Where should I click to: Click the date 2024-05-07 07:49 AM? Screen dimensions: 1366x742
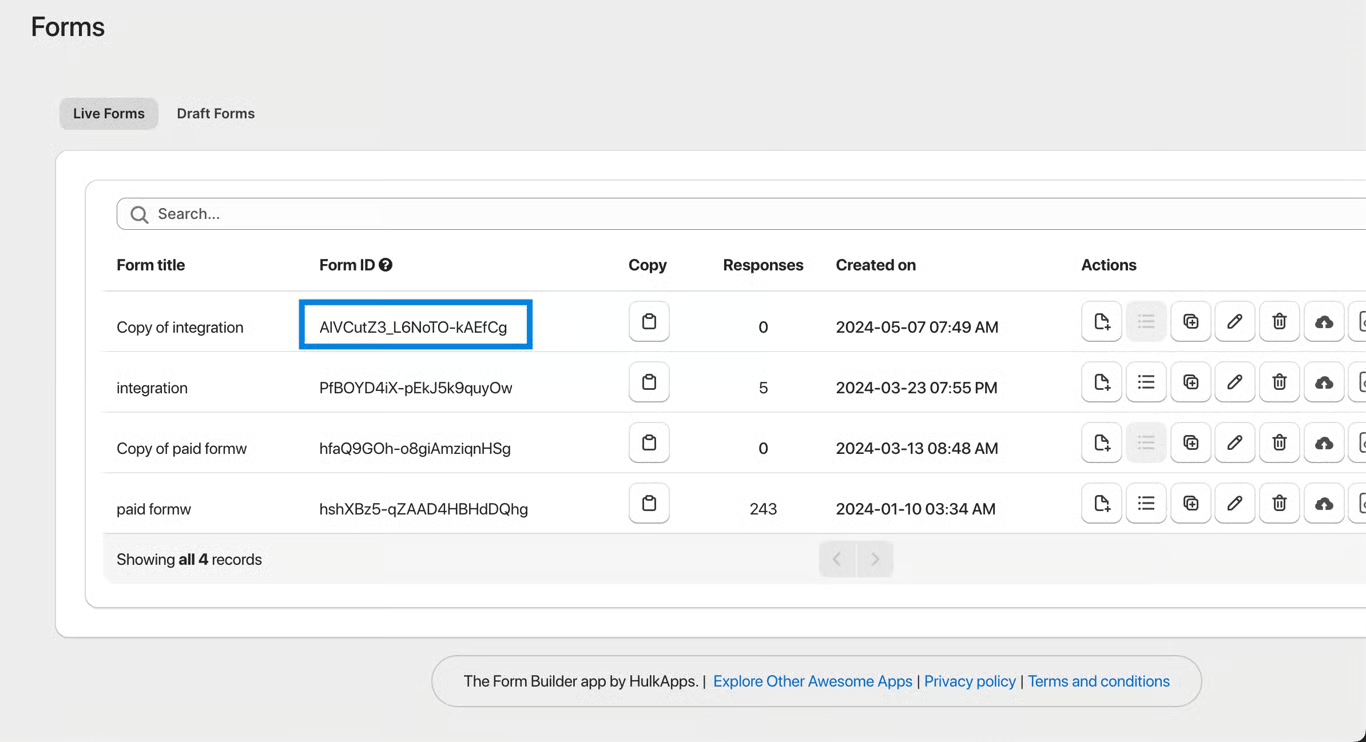click(x=917, y=327)
